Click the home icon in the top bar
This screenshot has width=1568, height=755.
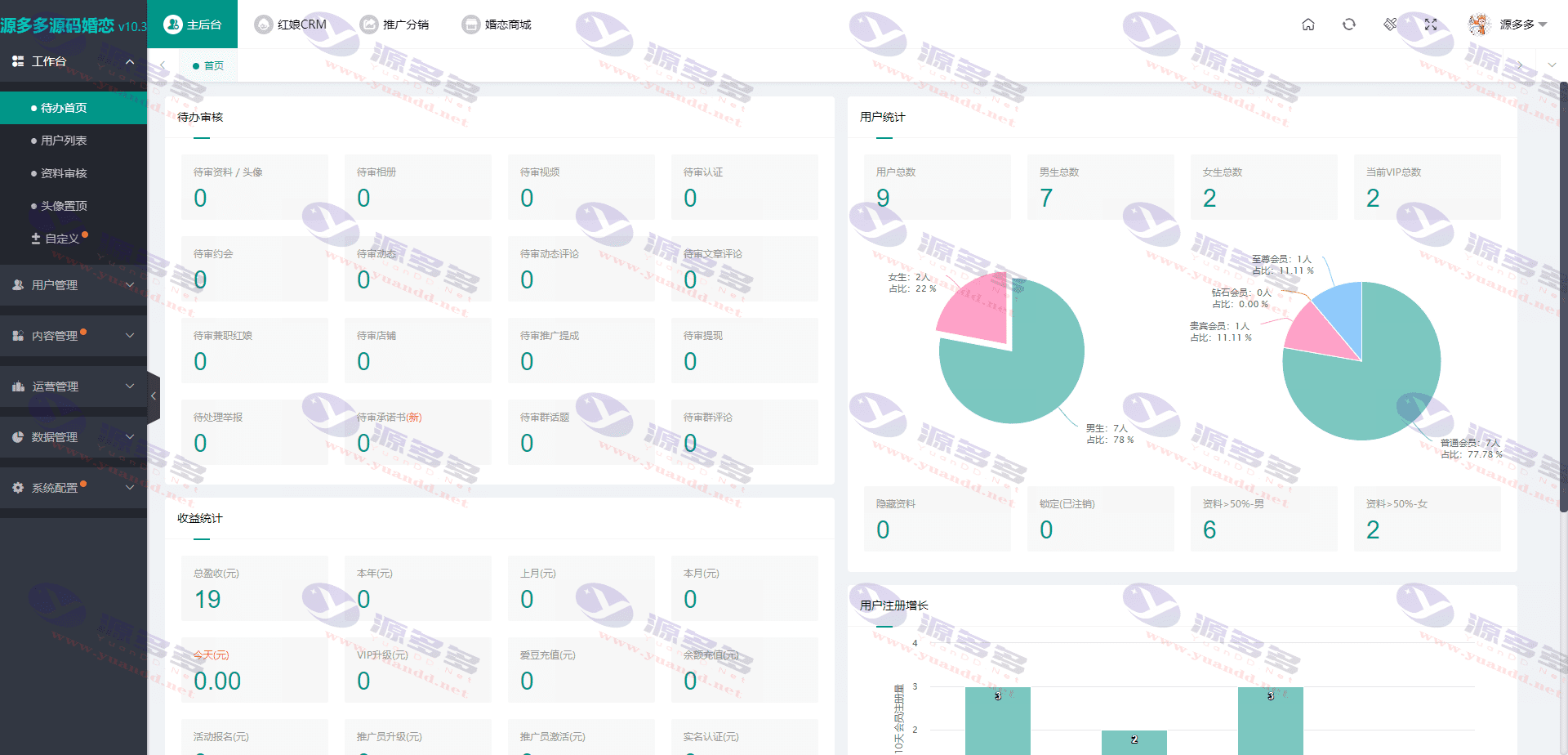coord(1308,25)
